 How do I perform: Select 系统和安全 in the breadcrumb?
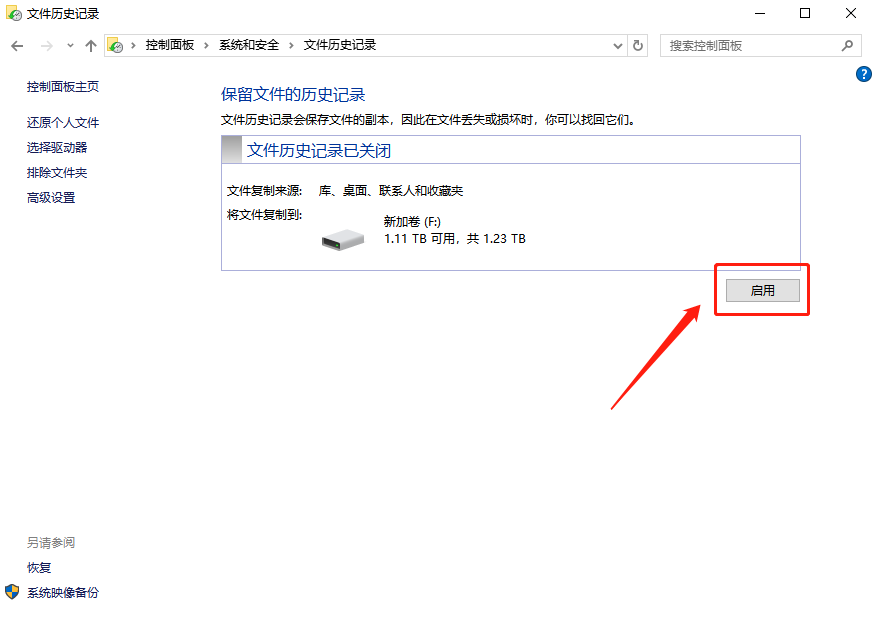249,45
